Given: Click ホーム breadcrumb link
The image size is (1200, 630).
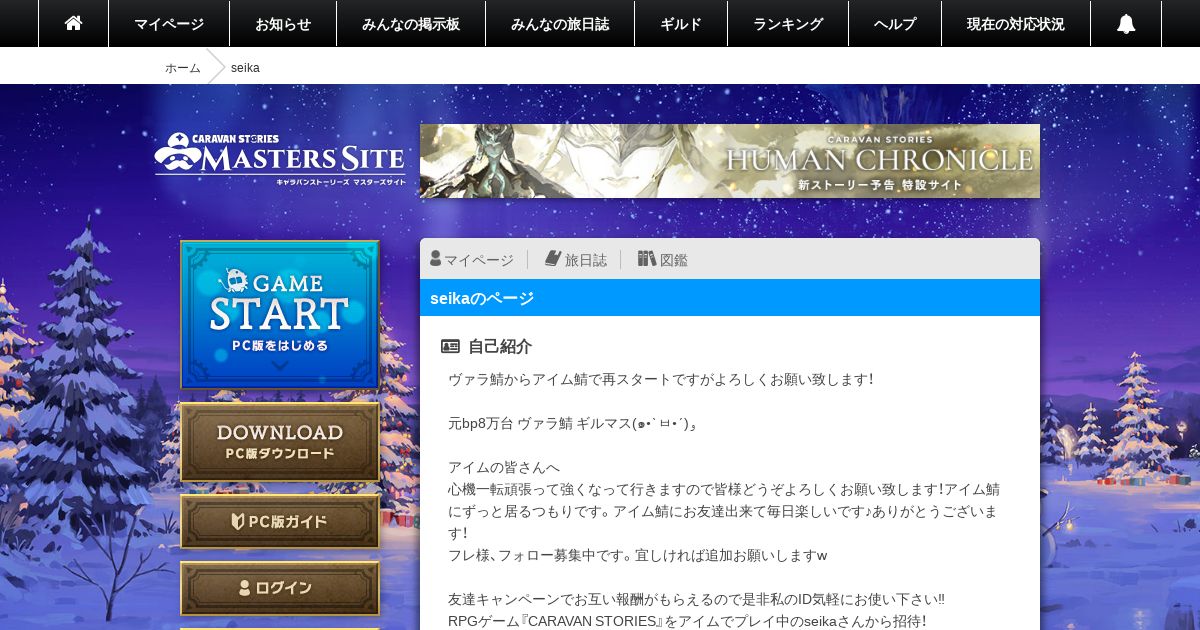Looking at the screenshot, I should pyautogui.click(x=182, y=68).
